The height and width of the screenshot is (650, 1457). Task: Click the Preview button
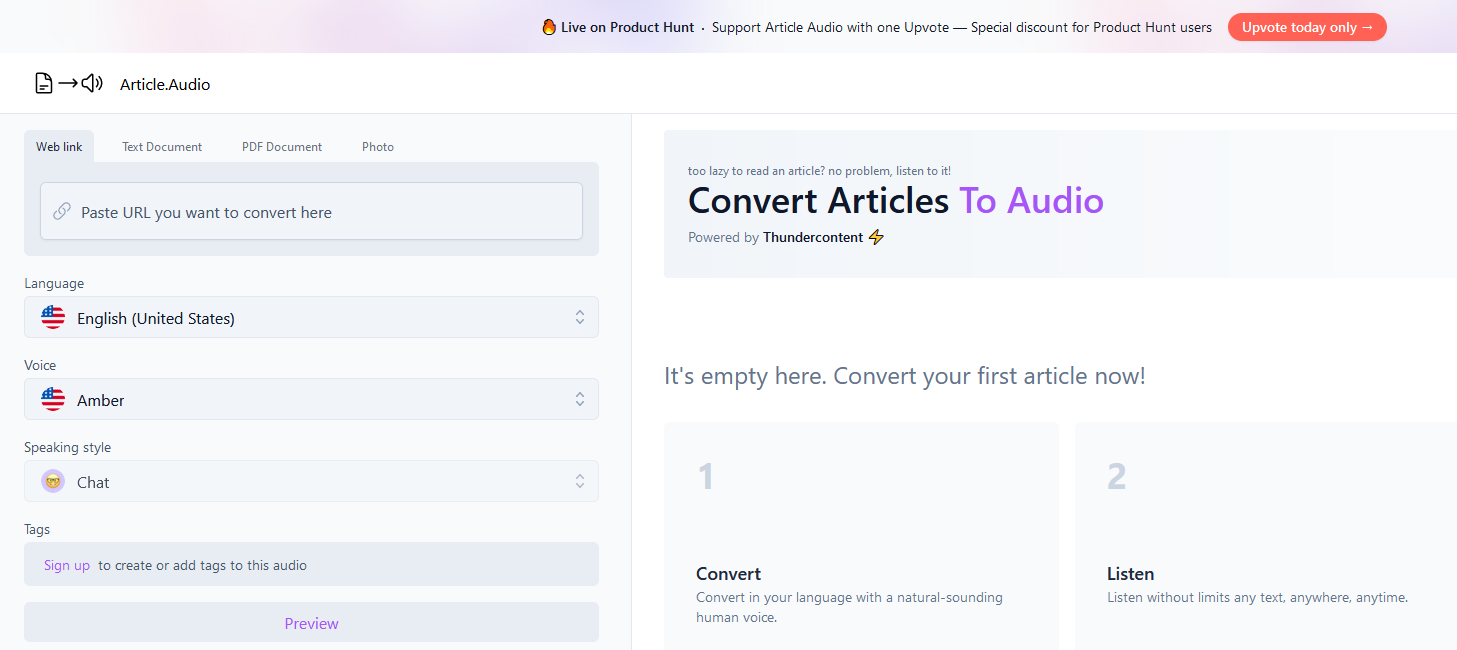coord(311,622)
